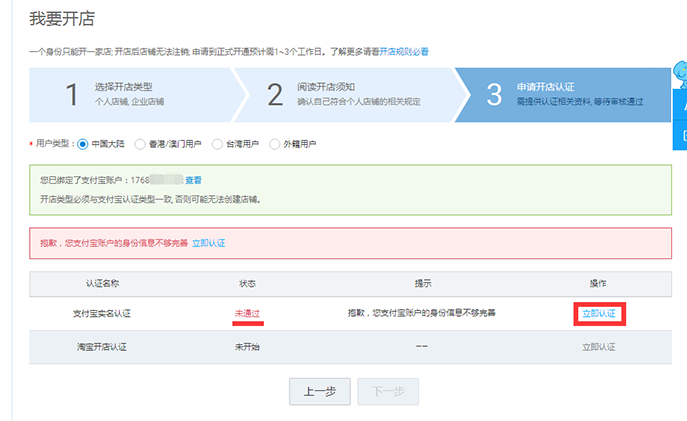Click the 未开始 status cell
This screenshot has height=421, width=687.
248,347
